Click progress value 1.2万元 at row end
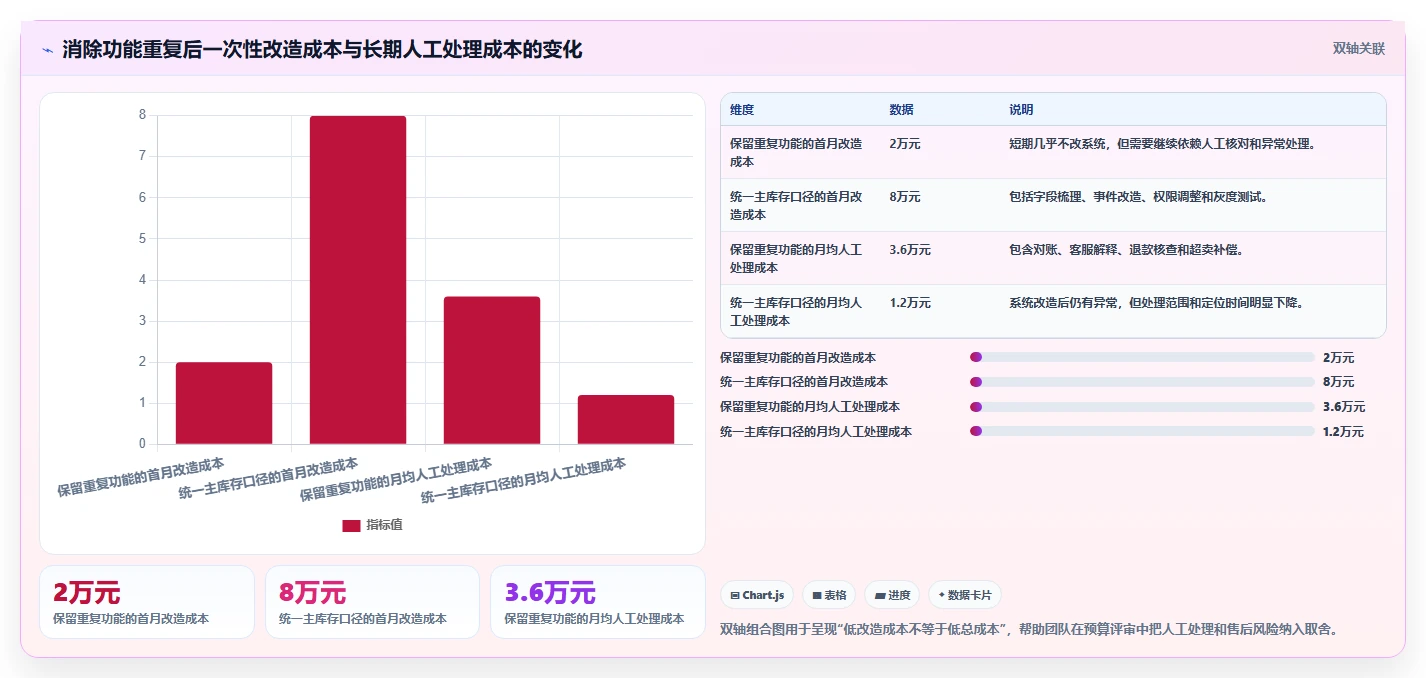 pyautogui.click(x=1344, y=432)
